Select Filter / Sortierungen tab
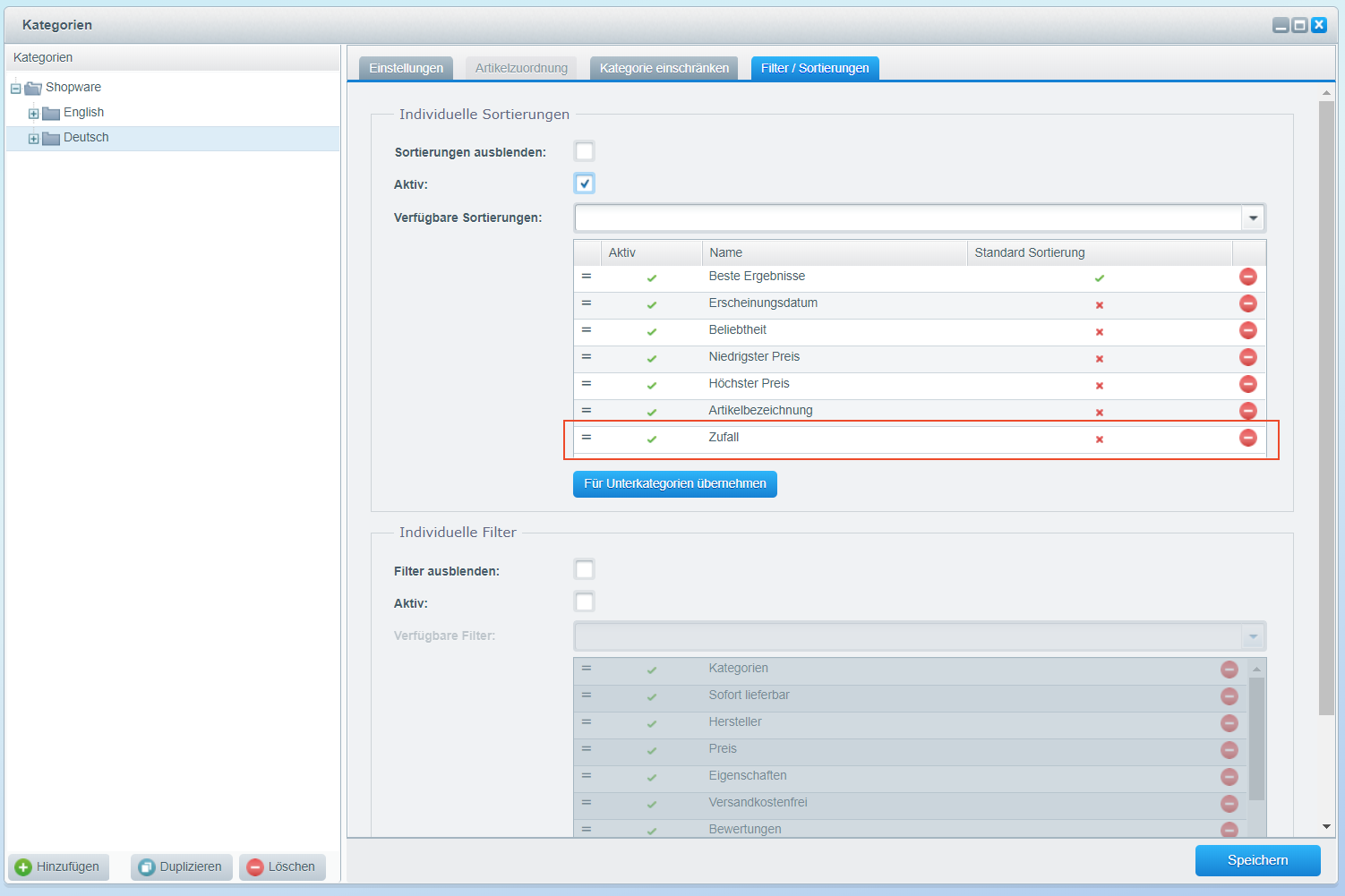1345x896 pixels. pos(815,68)
